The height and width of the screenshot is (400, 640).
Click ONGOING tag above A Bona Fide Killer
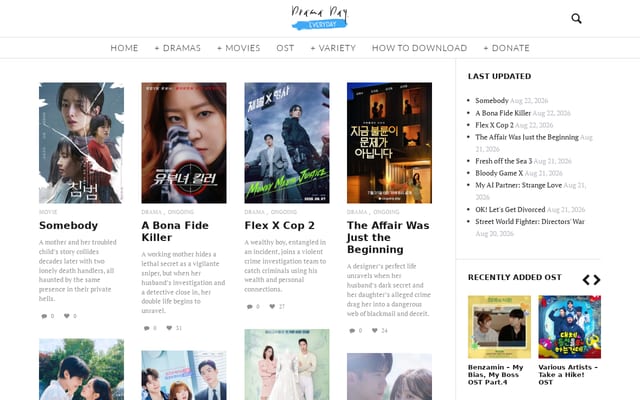click(181, 212)
